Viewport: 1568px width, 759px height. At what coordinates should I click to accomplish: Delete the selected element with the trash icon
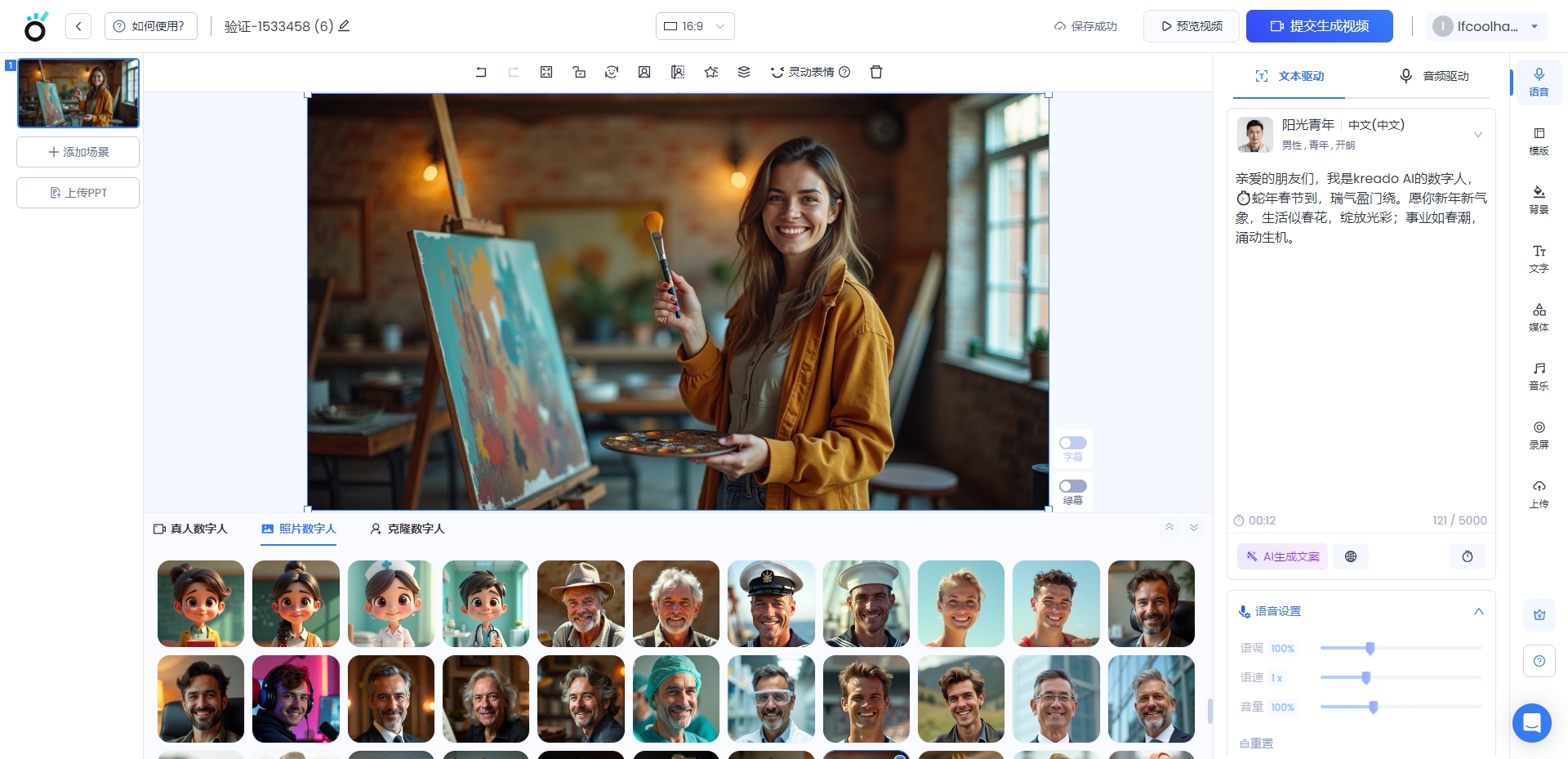876,72
